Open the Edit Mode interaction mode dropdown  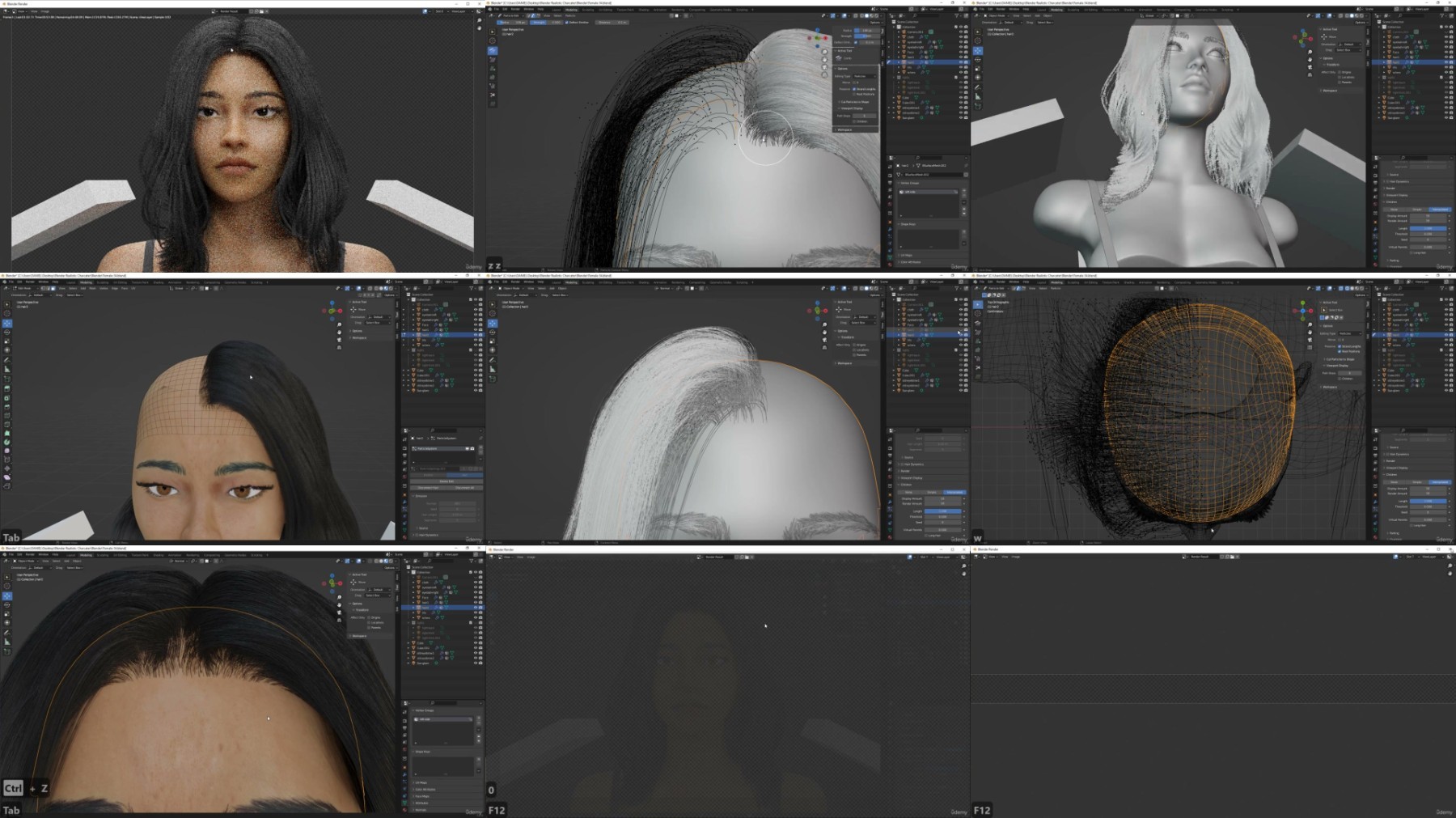point(24,288)
